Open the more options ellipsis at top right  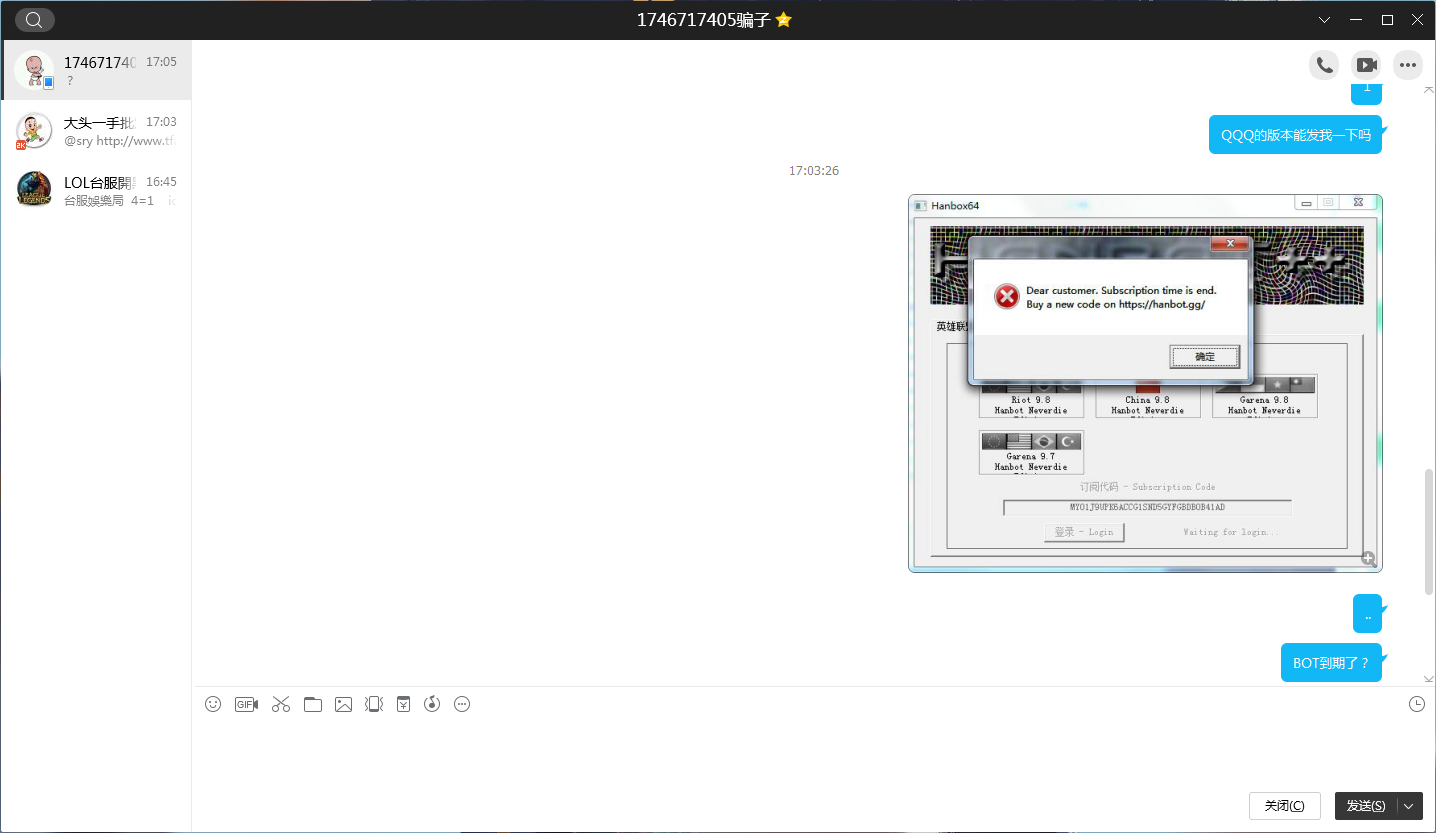(1408, 65)
